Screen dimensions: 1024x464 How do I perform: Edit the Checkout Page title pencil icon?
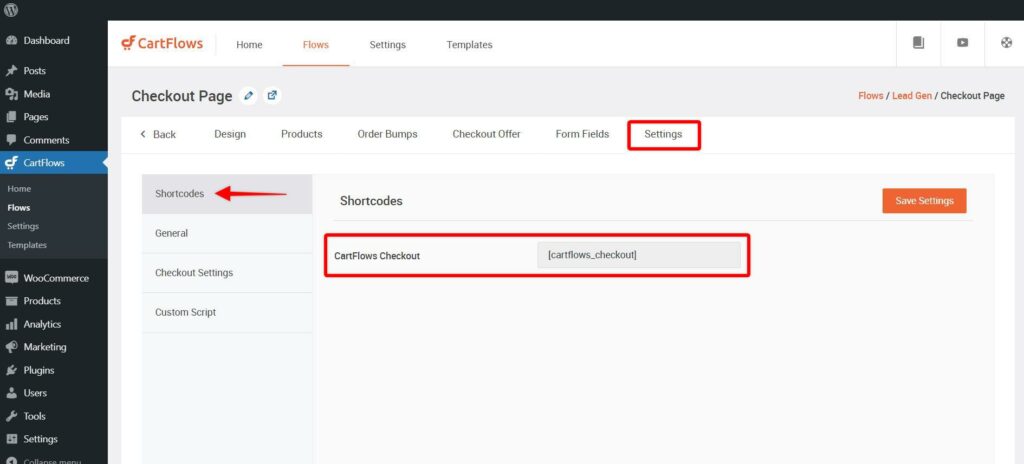pyautogui.click(x=248, y=95)
